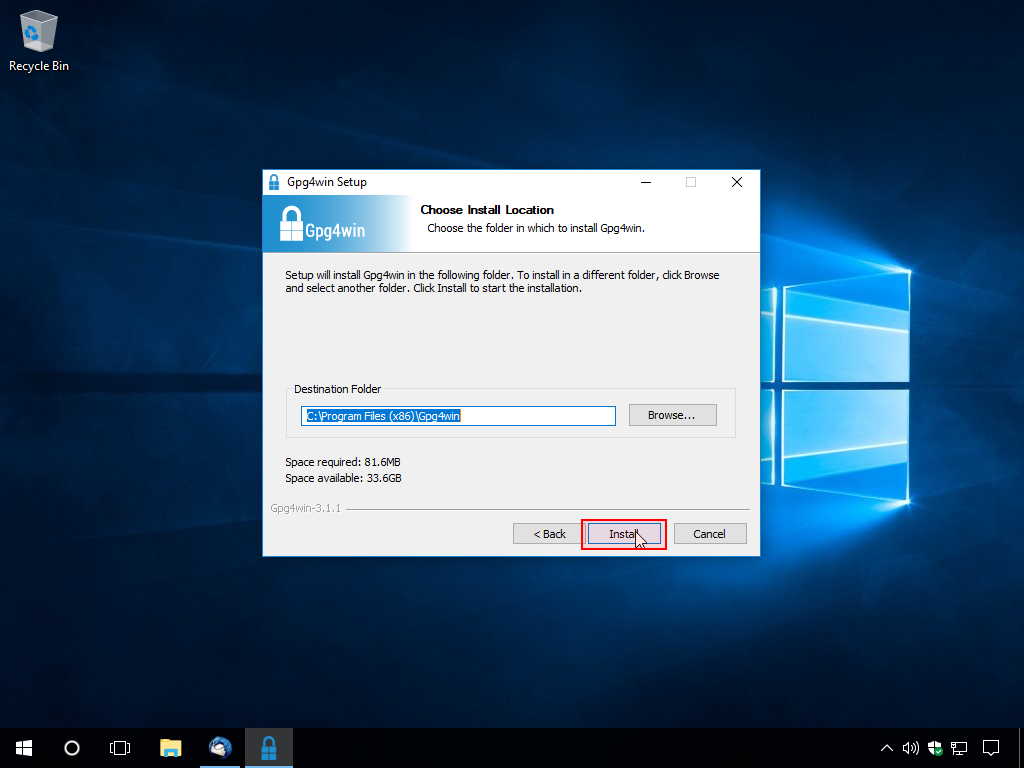Go back with the Back button
This screenshot has height=768, width=1024.
point(548,533)
